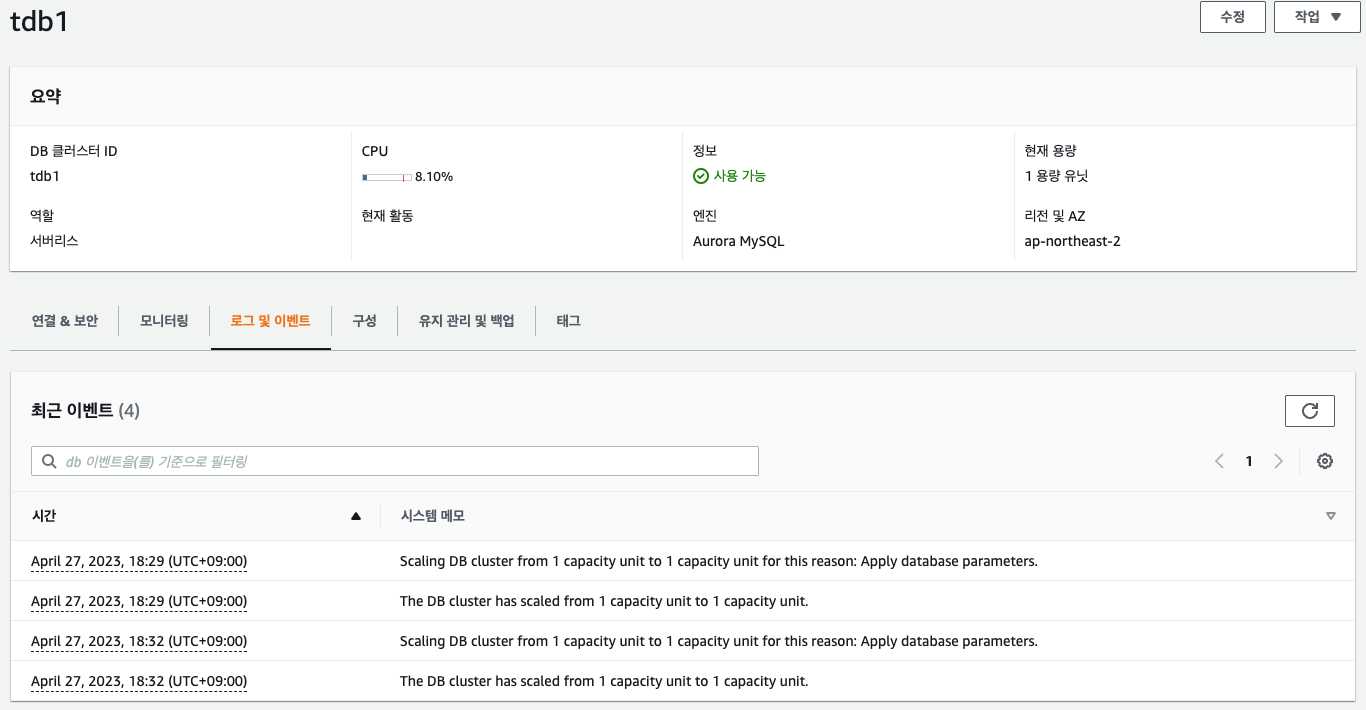
Task: Focus the db event filter field
Action: [395, 461]
